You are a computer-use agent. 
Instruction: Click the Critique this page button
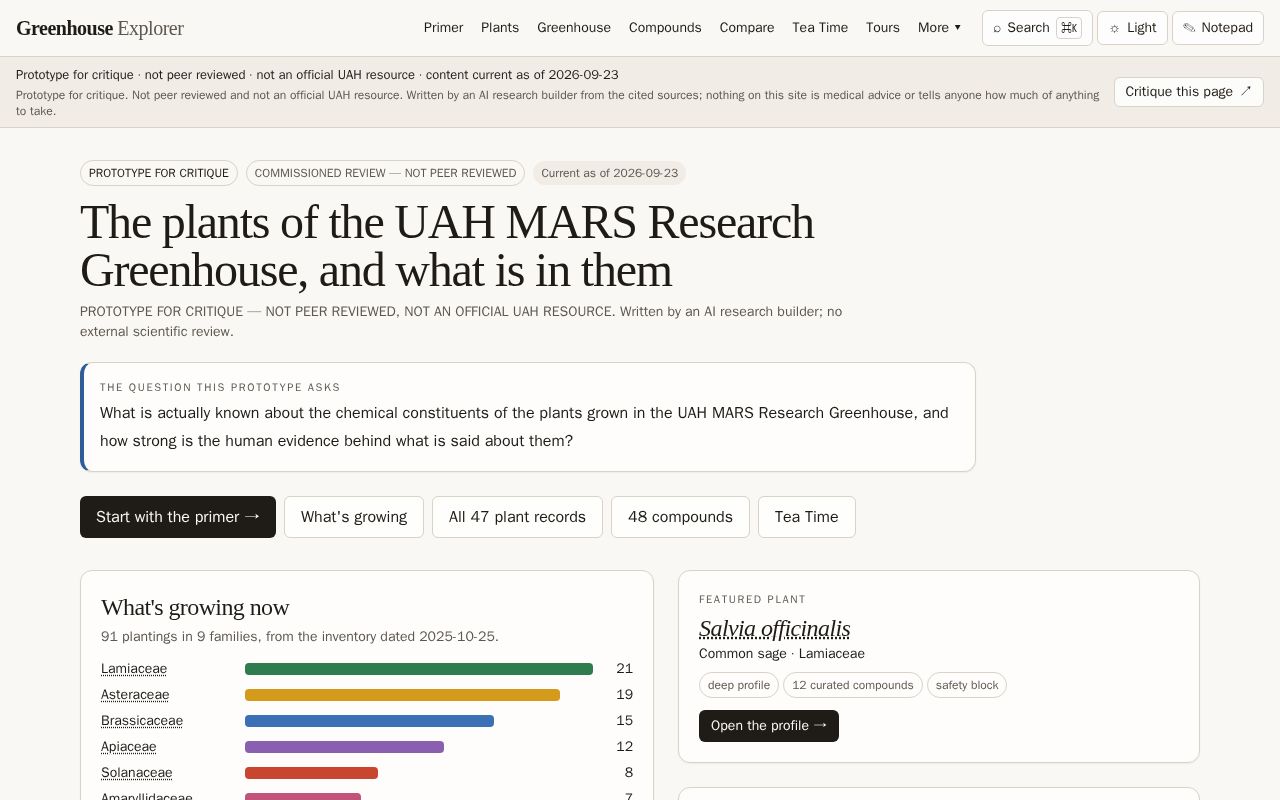(x=1189, y=92)
